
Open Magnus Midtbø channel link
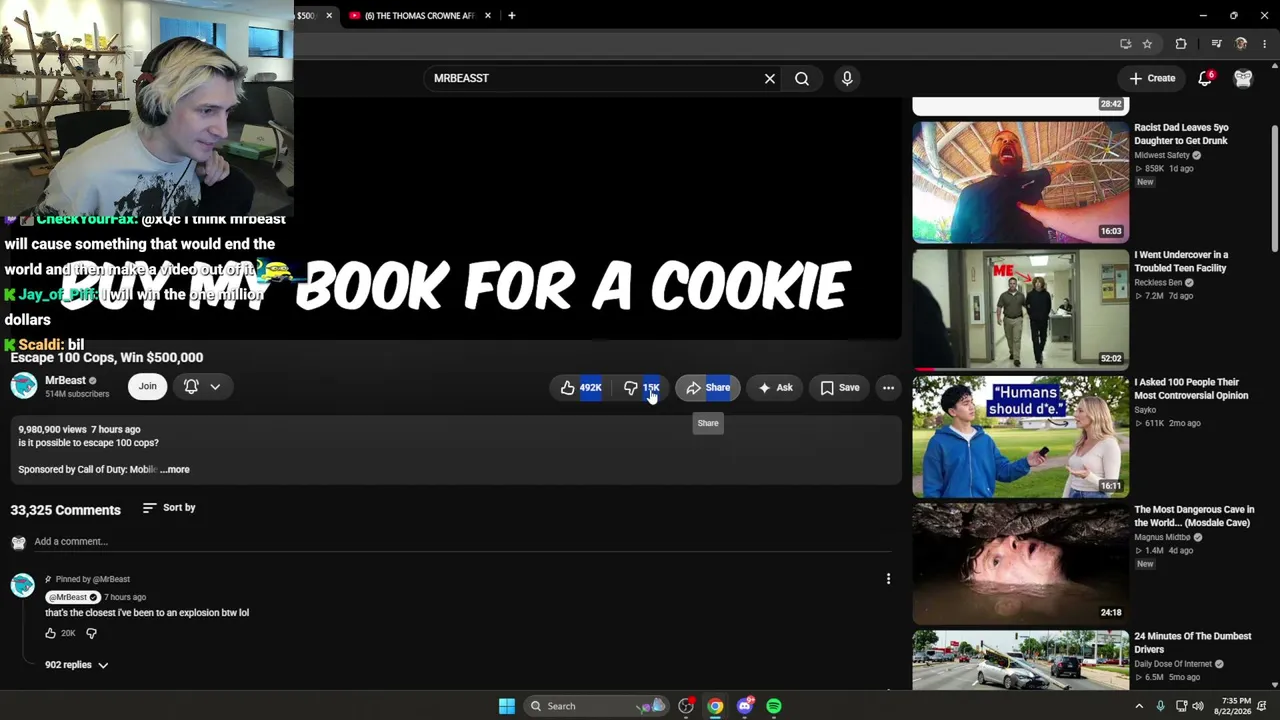pos(1162,537)
